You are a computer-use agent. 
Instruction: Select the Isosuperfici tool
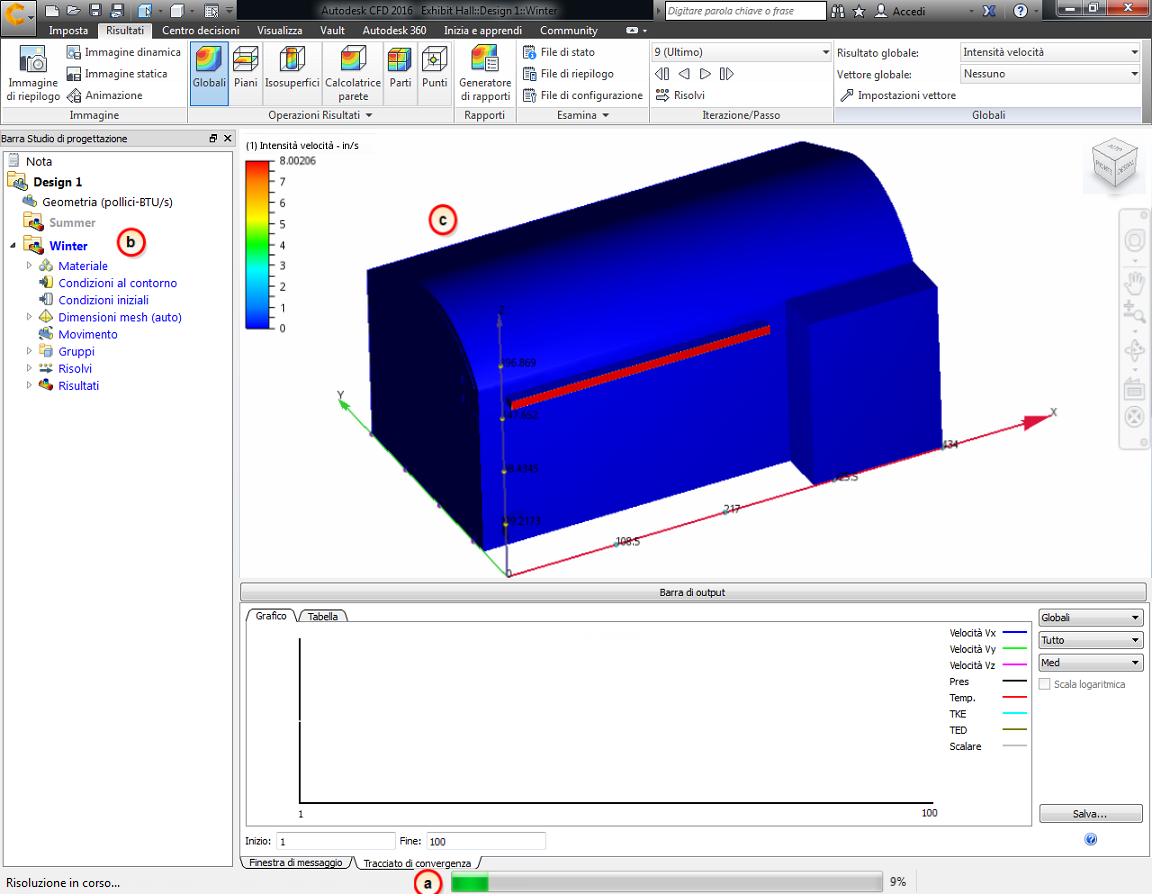click(292, 73)
